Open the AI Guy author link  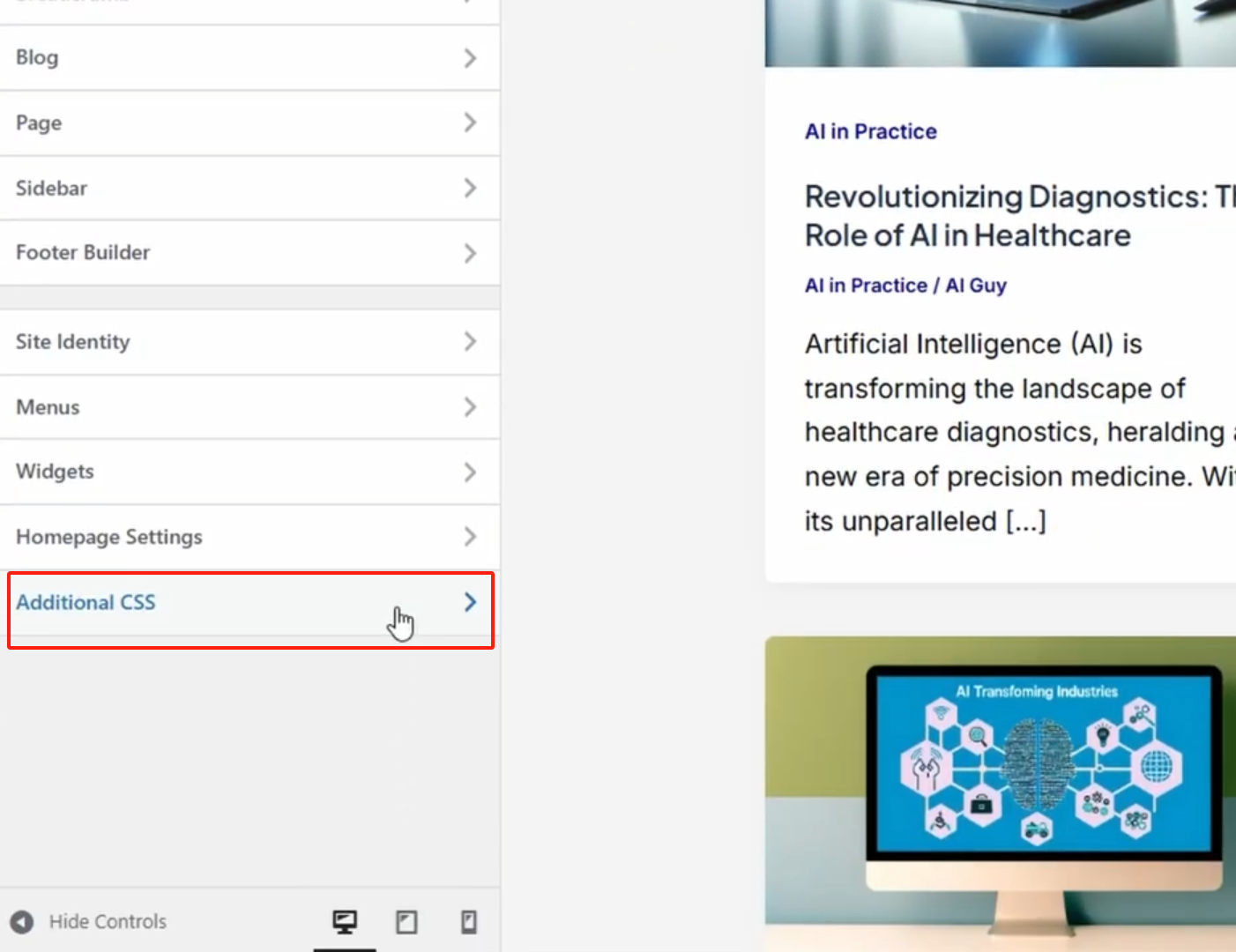click(x=976, y=286)
